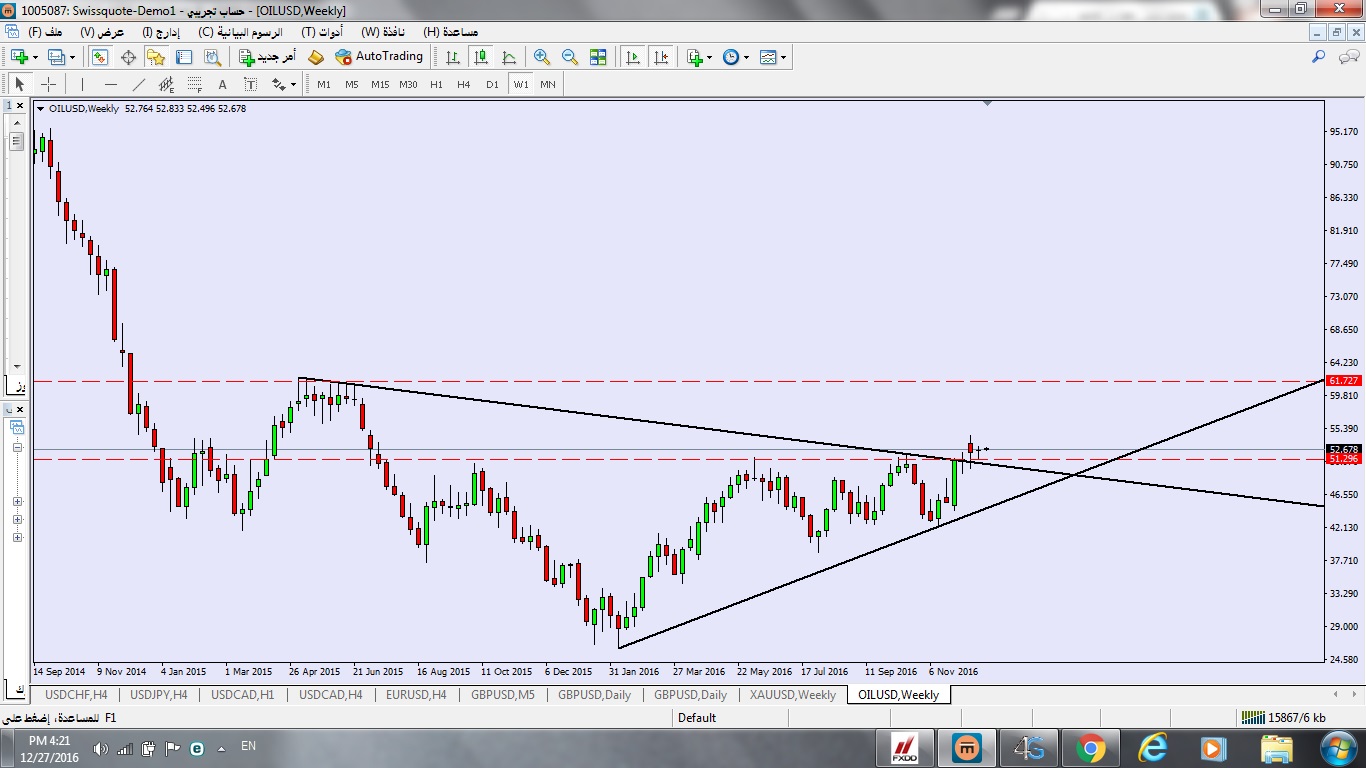
Task: Open the search magnifier icon
Action: pos(1319,57)
